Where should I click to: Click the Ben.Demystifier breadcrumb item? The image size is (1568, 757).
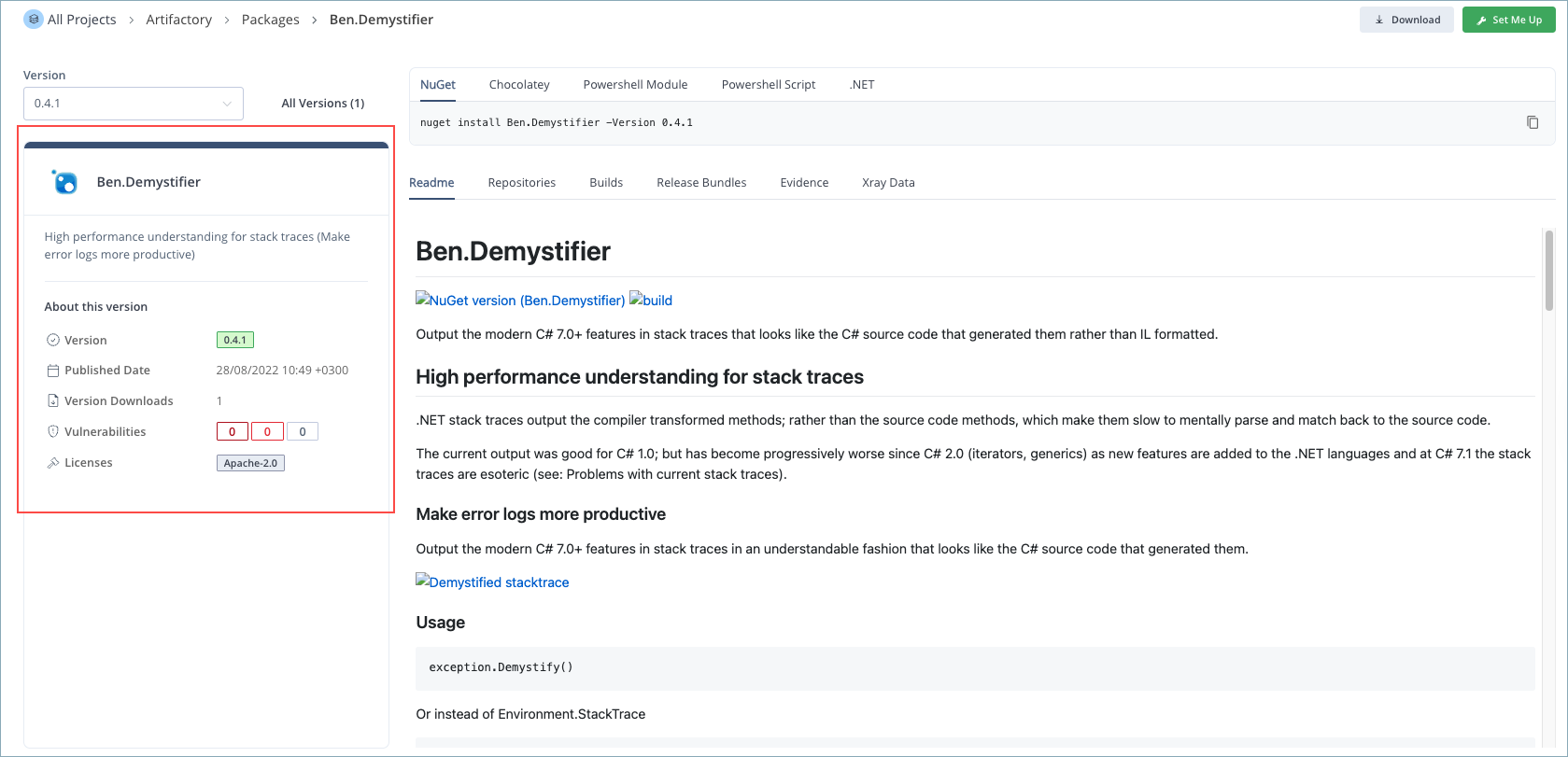pyautogui.click(x=381, y=20)
